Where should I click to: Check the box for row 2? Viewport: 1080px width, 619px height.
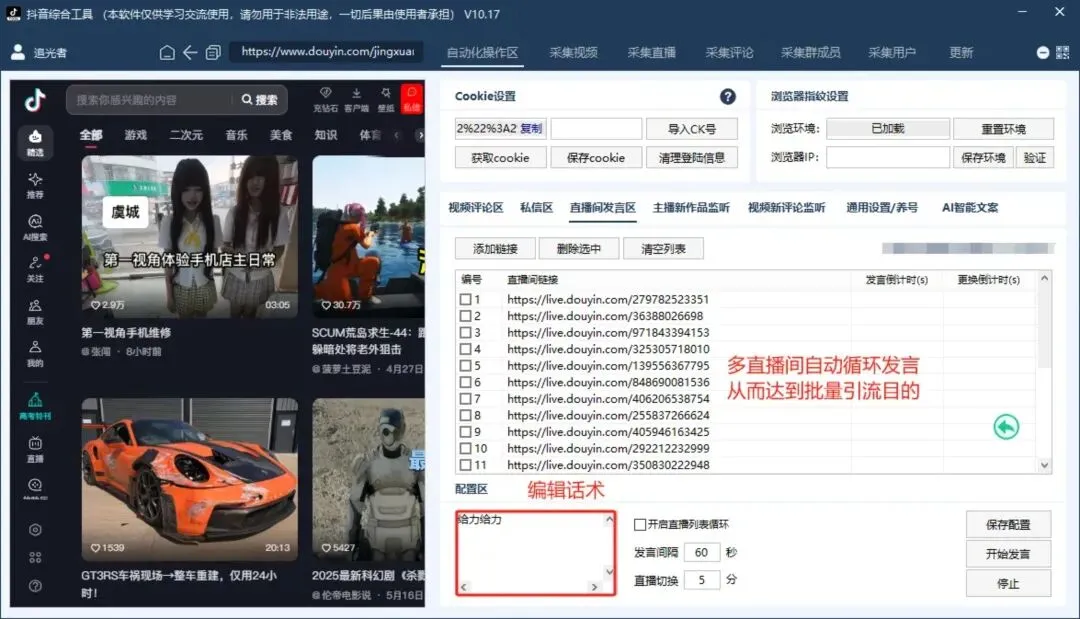[466, 316]
